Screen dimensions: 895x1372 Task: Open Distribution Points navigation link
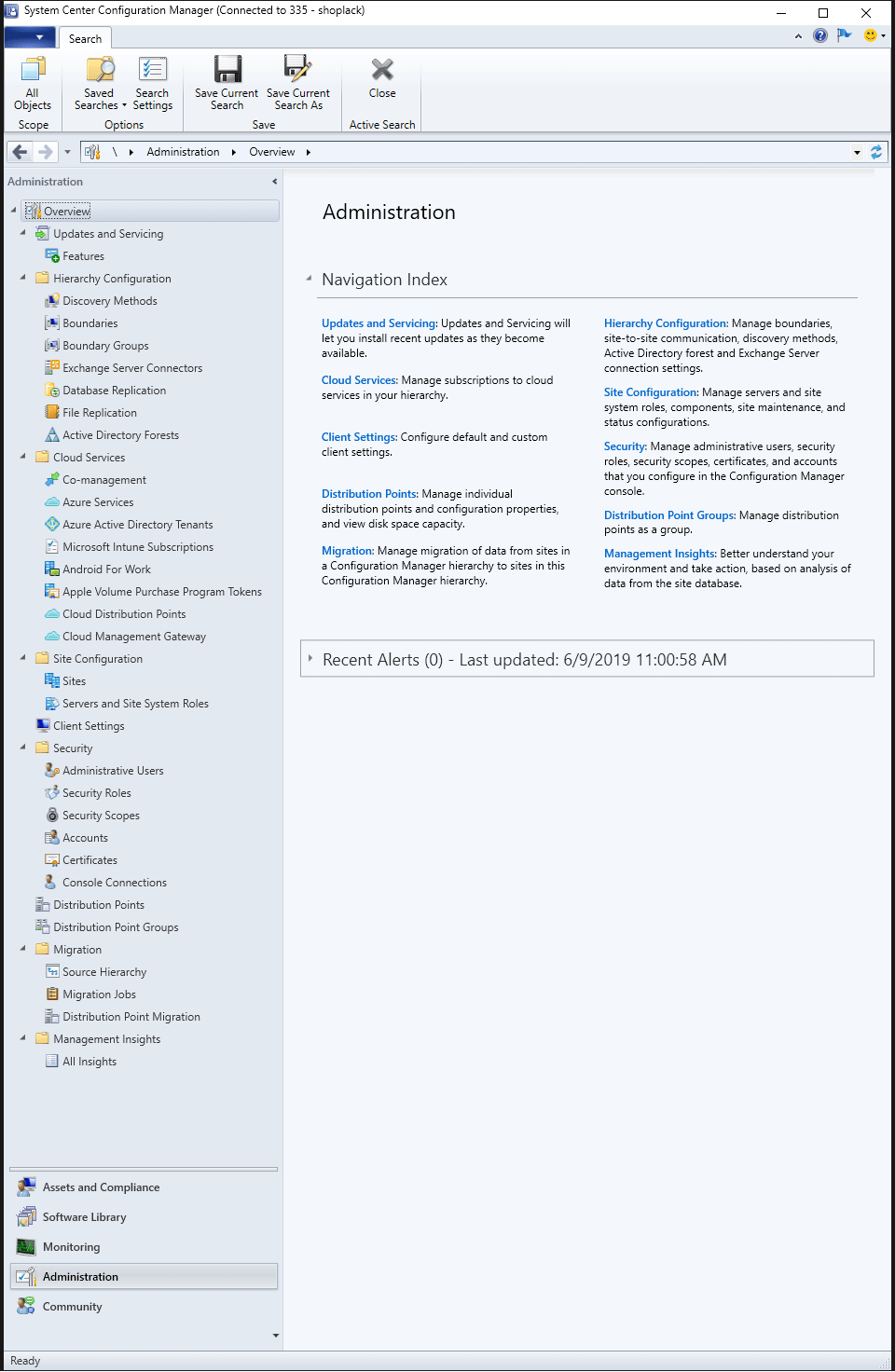tap(369, 494)
